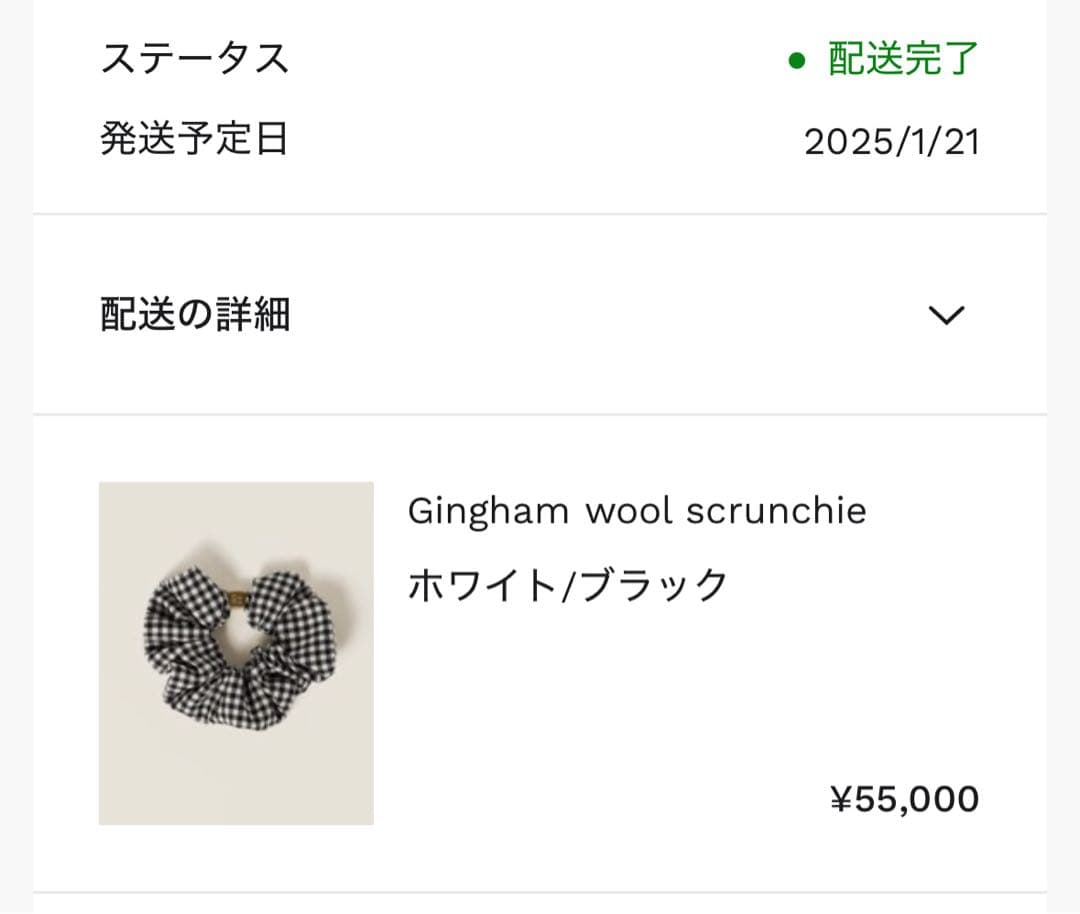The width and height of the screenshot is (1080, 914).
Task: Expand the 配送の詳細 chevron arrow
Action: tap(945, 315)
